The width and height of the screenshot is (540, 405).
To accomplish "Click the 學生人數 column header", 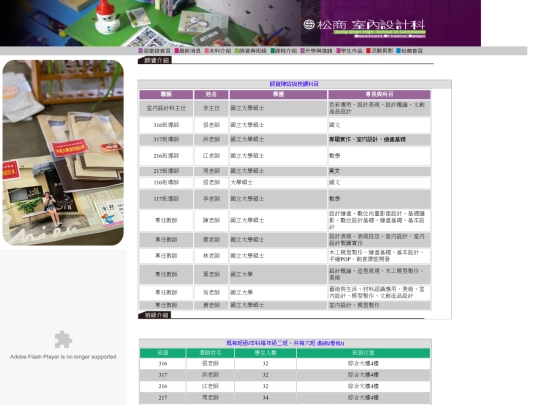I will 265,353.
